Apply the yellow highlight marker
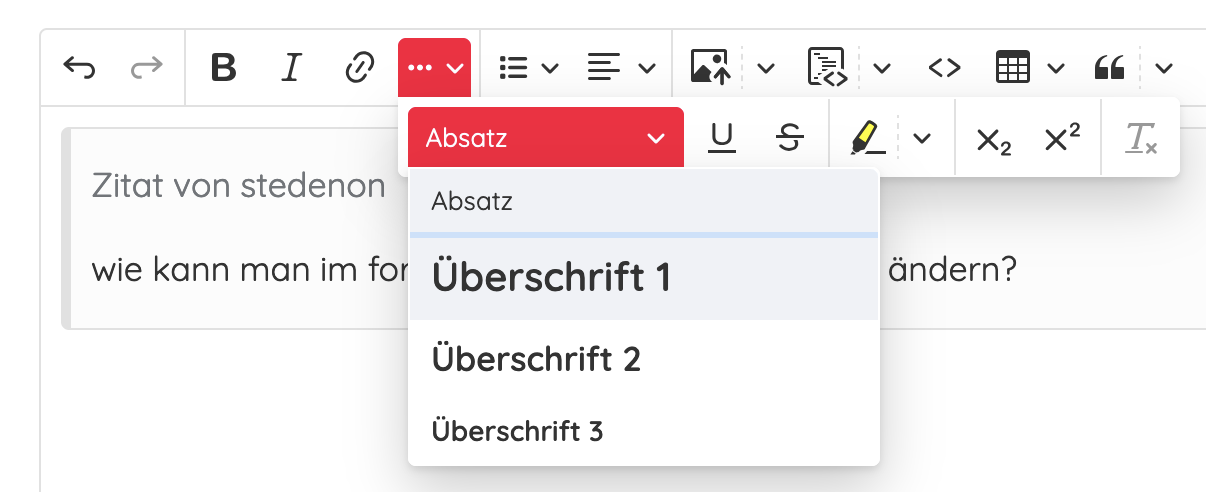 (x=866, y=138)
